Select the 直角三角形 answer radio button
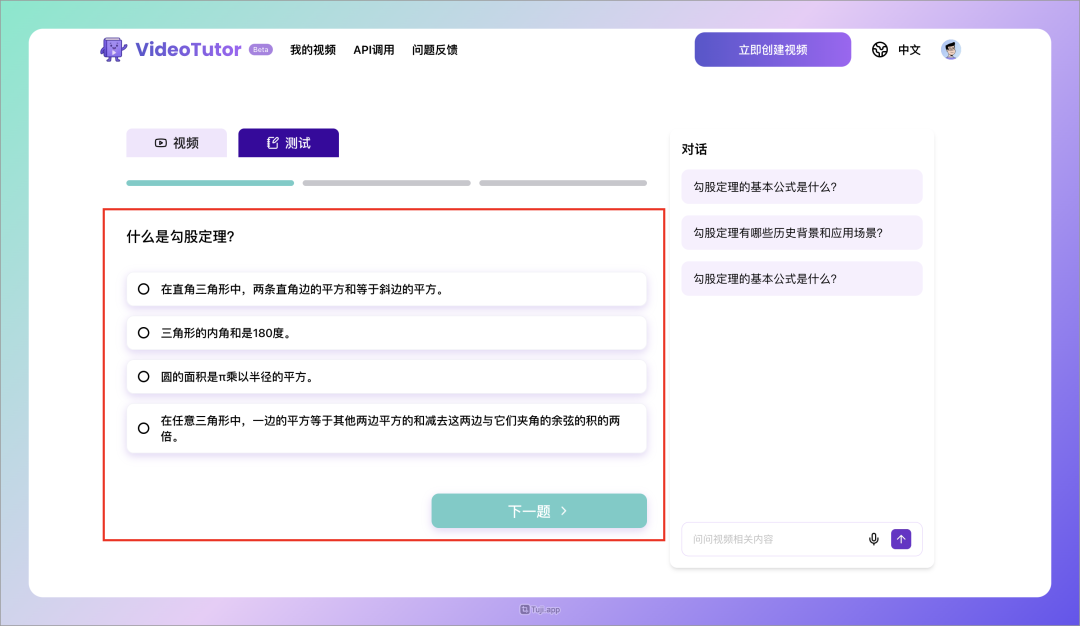 pyautogui.click(x=144, y=289)
